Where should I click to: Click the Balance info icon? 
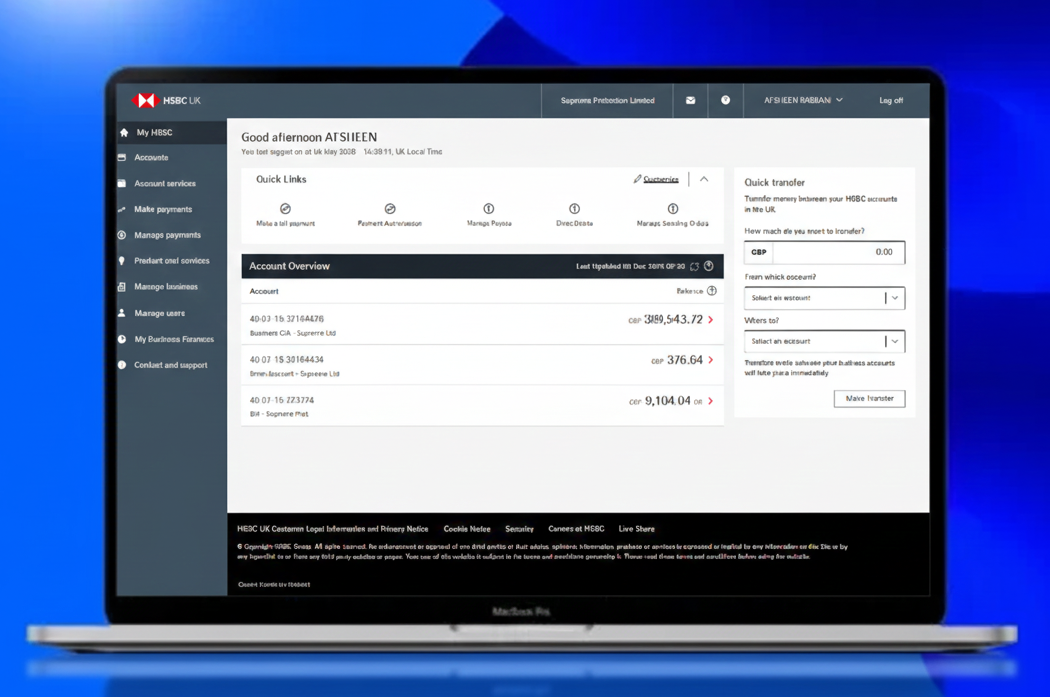coord(712,291)
